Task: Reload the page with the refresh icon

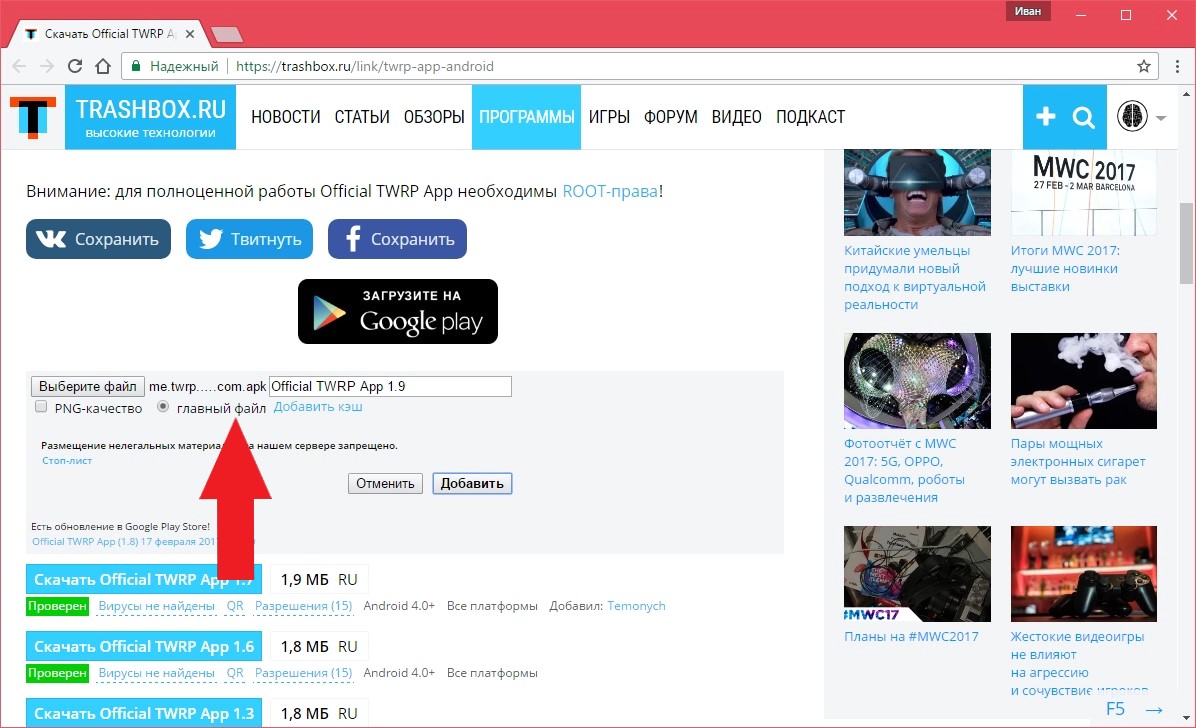Action: [75, 66]
